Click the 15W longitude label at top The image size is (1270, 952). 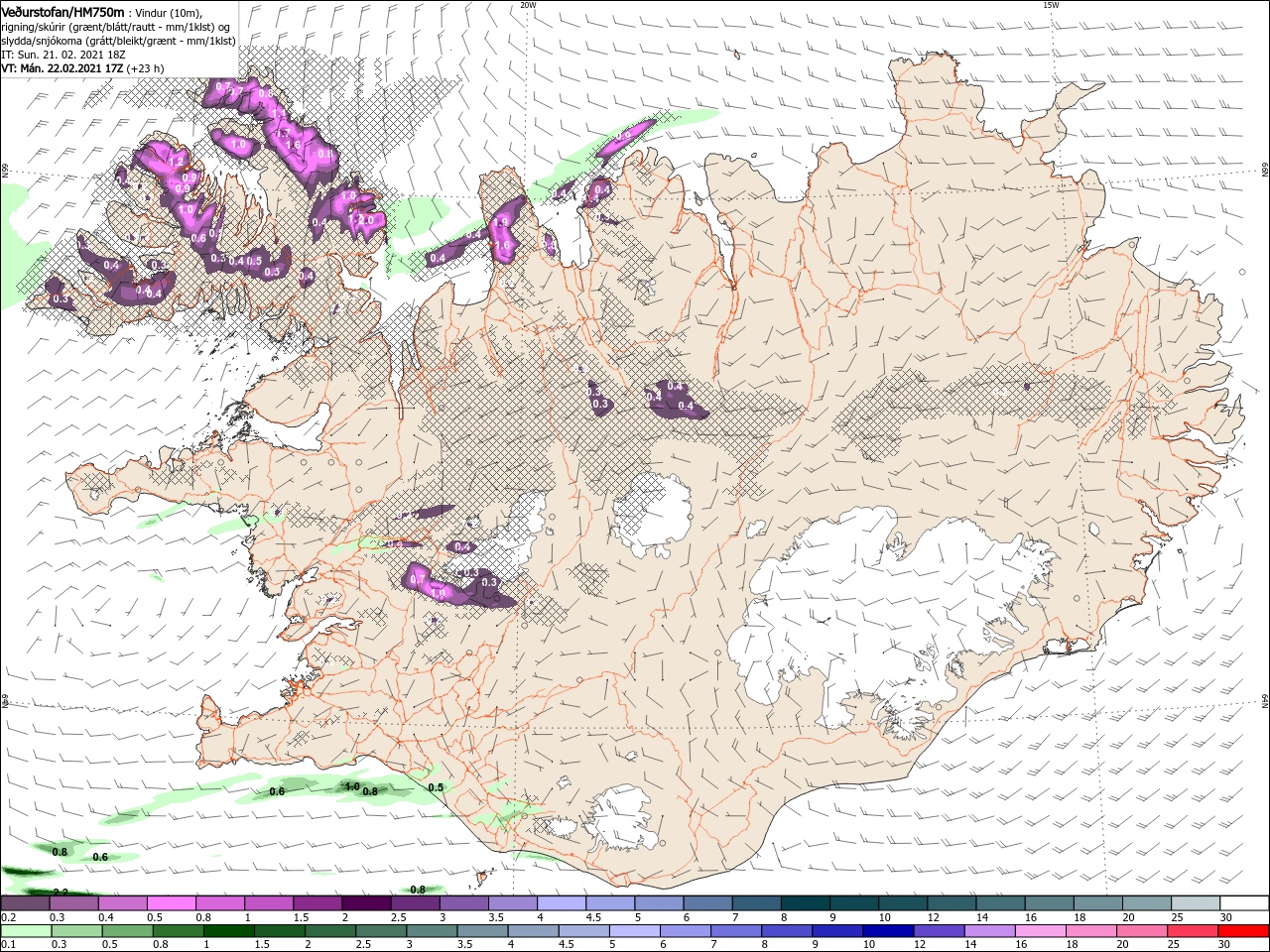(1051, 5)
